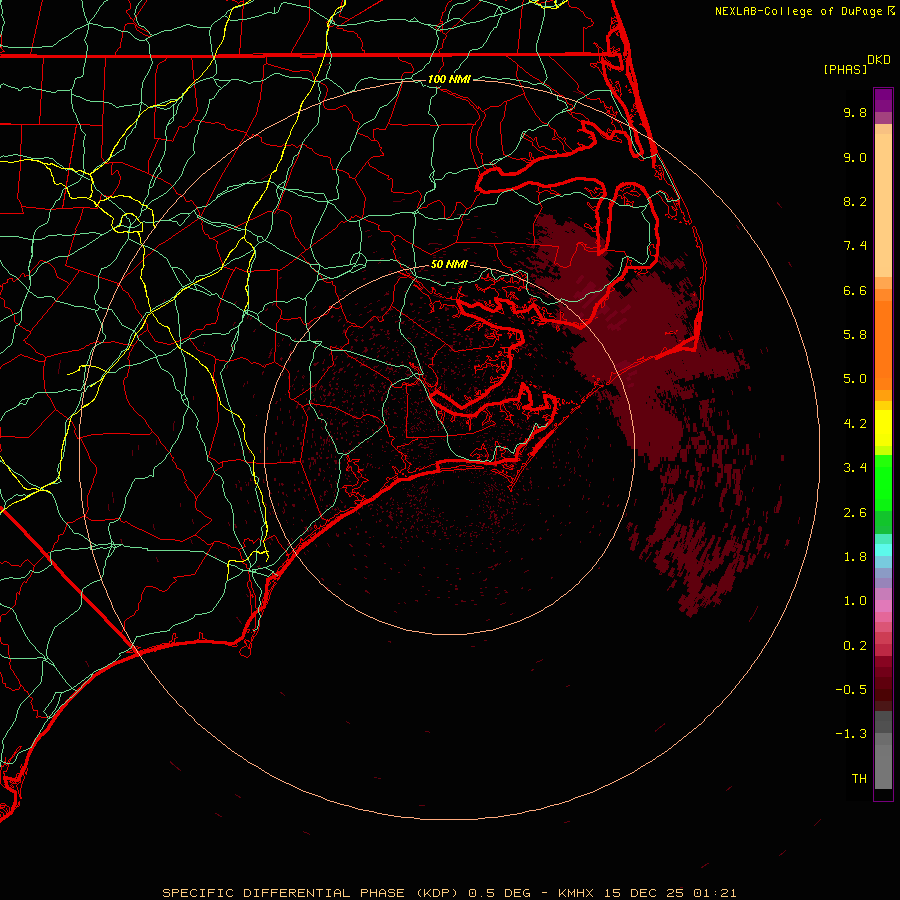Click the 5.8 legend scale label
Viewport: 900px width, 900px height.
coord(855,335)
